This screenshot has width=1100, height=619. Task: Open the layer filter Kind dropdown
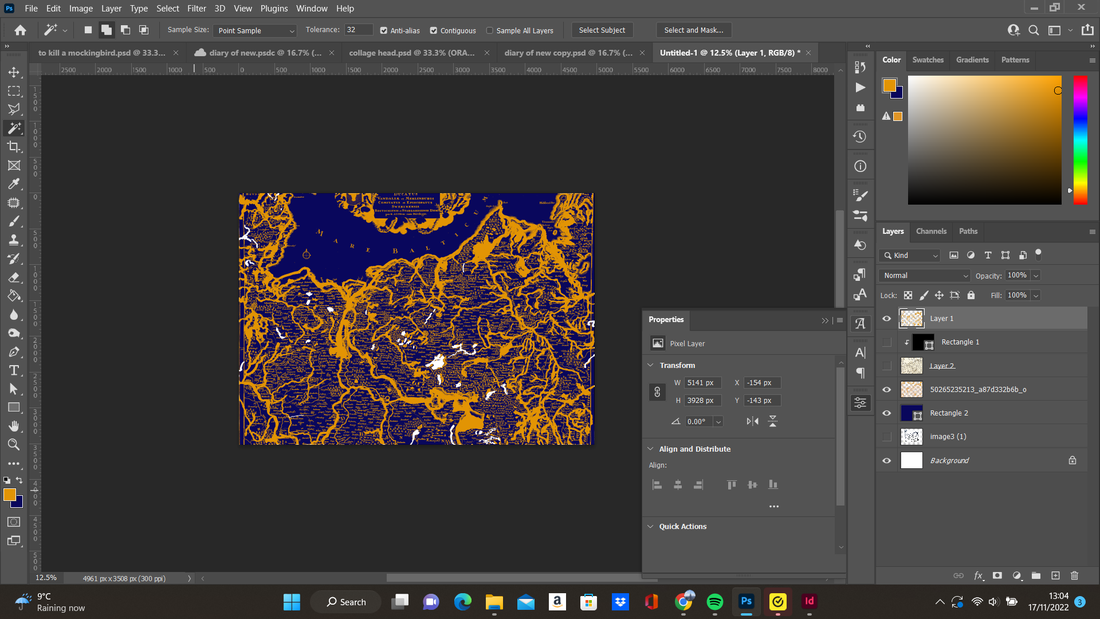[x=911, y=255]
